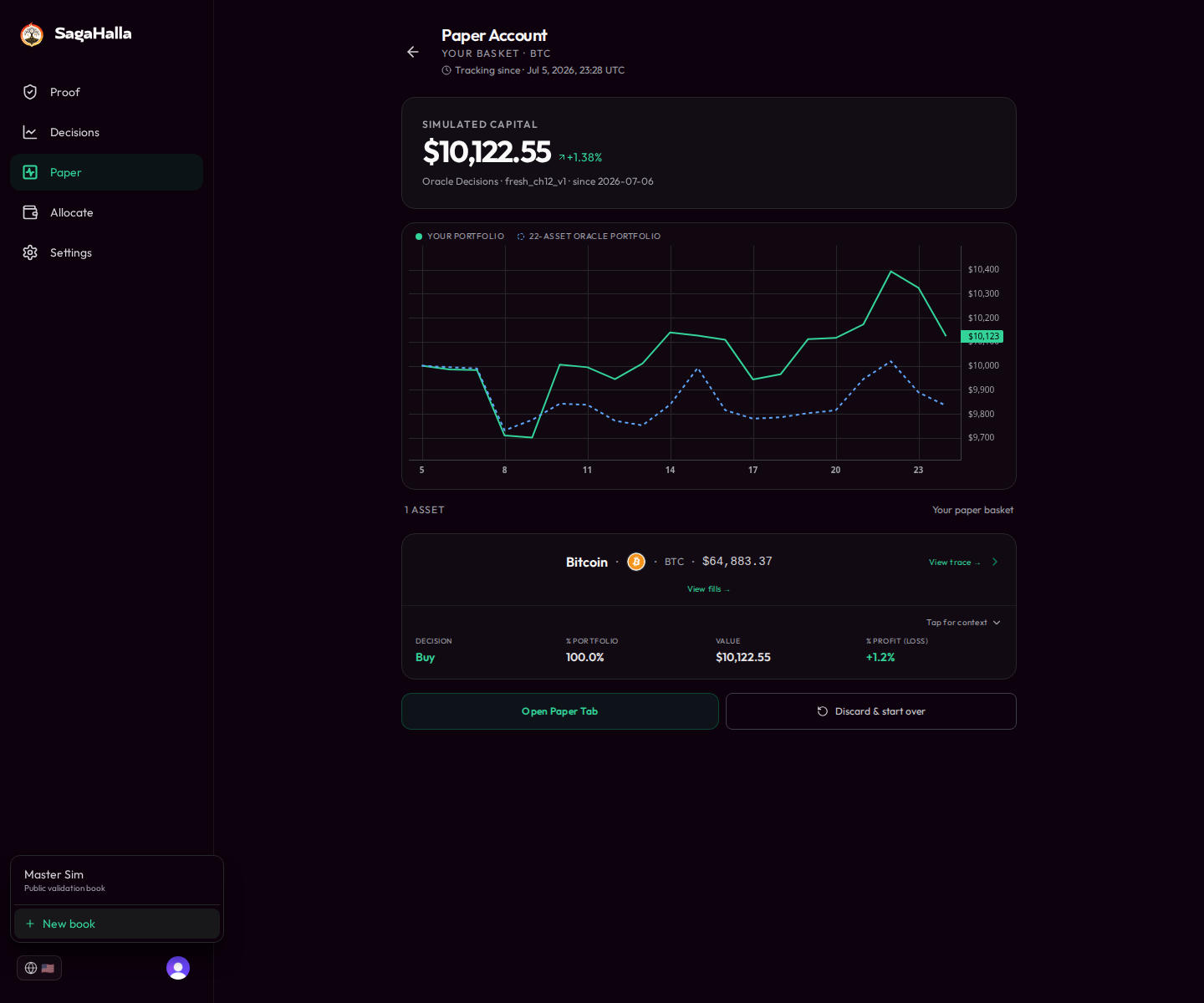Open the language globe flag selector

(39, 968)
